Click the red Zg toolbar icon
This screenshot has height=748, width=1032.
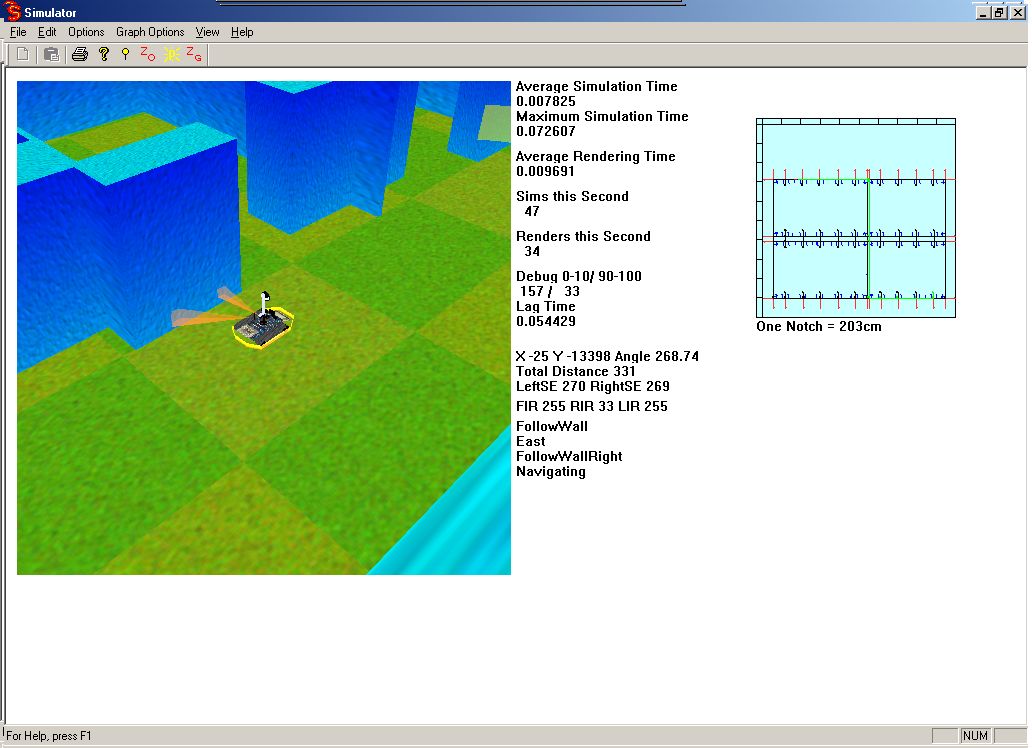tap(194, 54)
